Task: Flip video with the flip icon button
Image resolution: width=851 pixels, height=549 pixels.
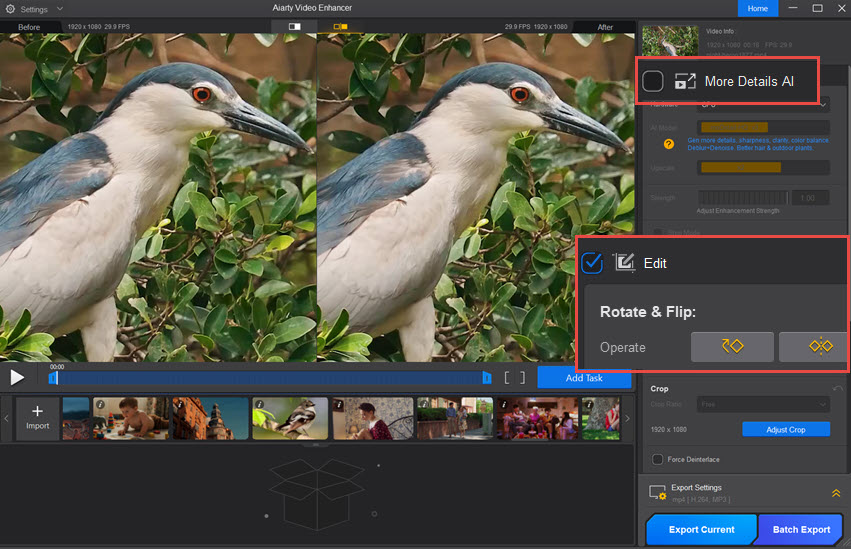Action: point(814,347)
